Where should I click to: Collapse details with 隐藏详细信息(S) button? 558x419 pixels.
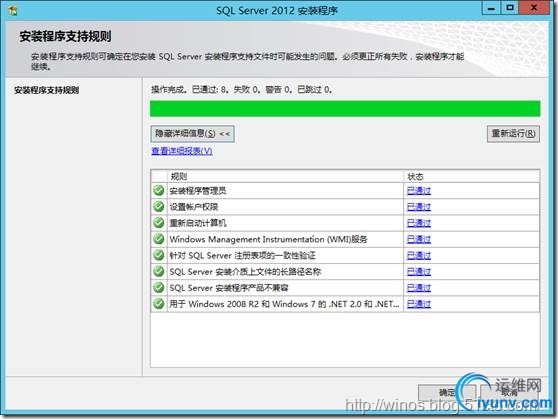click(x=193, y=134)
